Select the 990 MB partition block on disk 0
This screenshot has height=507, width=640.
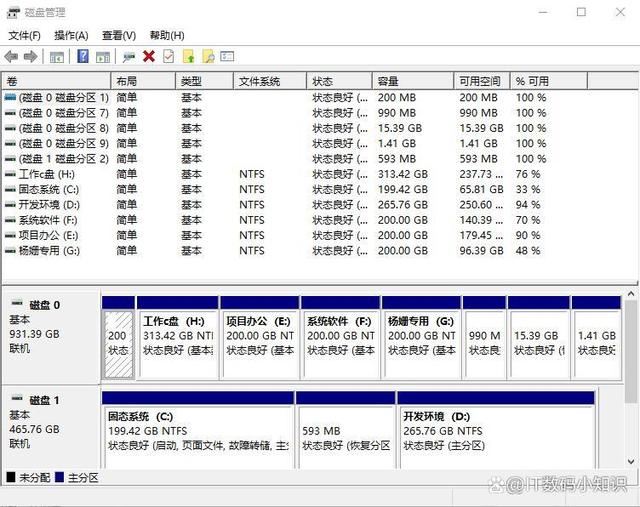click(x=484, y=338)
